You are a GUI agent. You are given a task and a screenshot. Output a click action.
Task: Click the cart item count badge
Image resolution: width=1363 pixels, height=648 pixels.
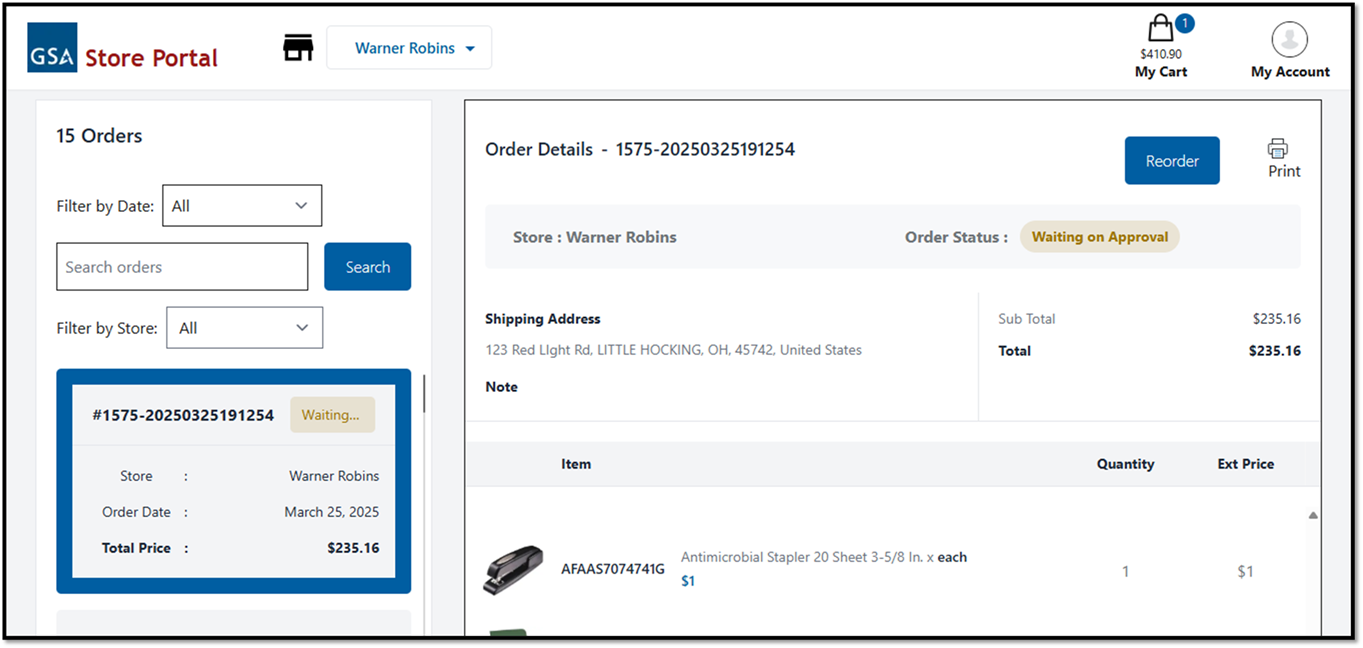pyautogui.click(x=1184, y=23)
